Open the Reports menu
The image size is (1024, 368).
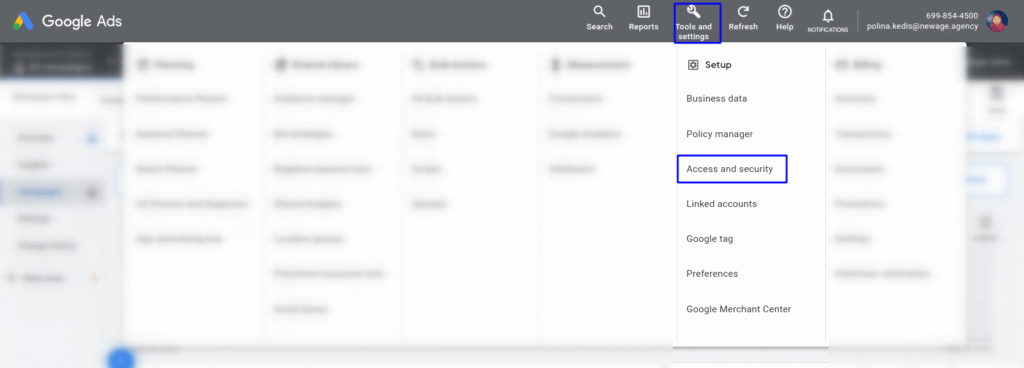tap(643, 19)
